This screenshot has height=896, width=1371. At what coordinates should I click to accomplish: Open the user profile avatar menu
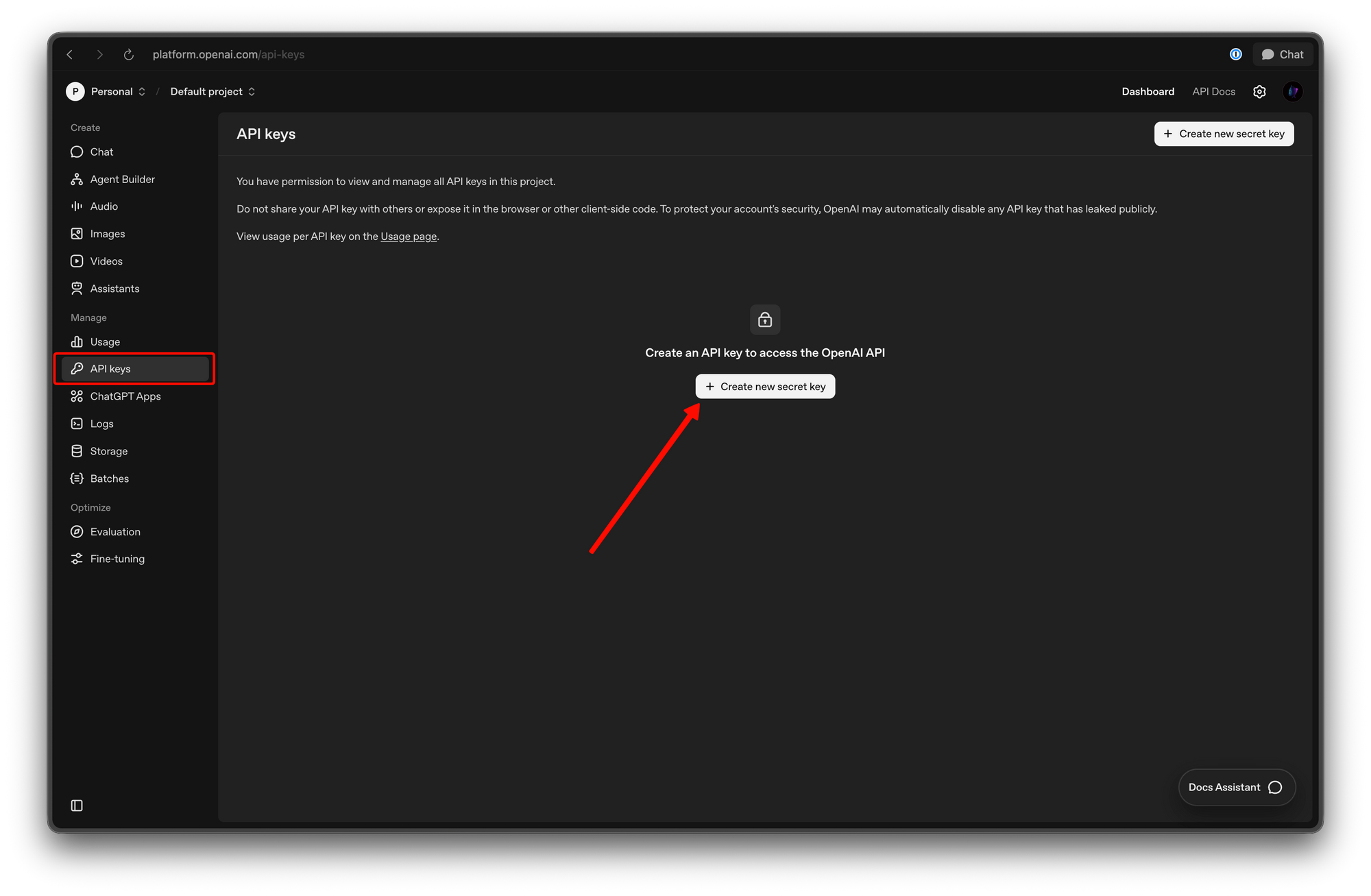(1292, 91)
